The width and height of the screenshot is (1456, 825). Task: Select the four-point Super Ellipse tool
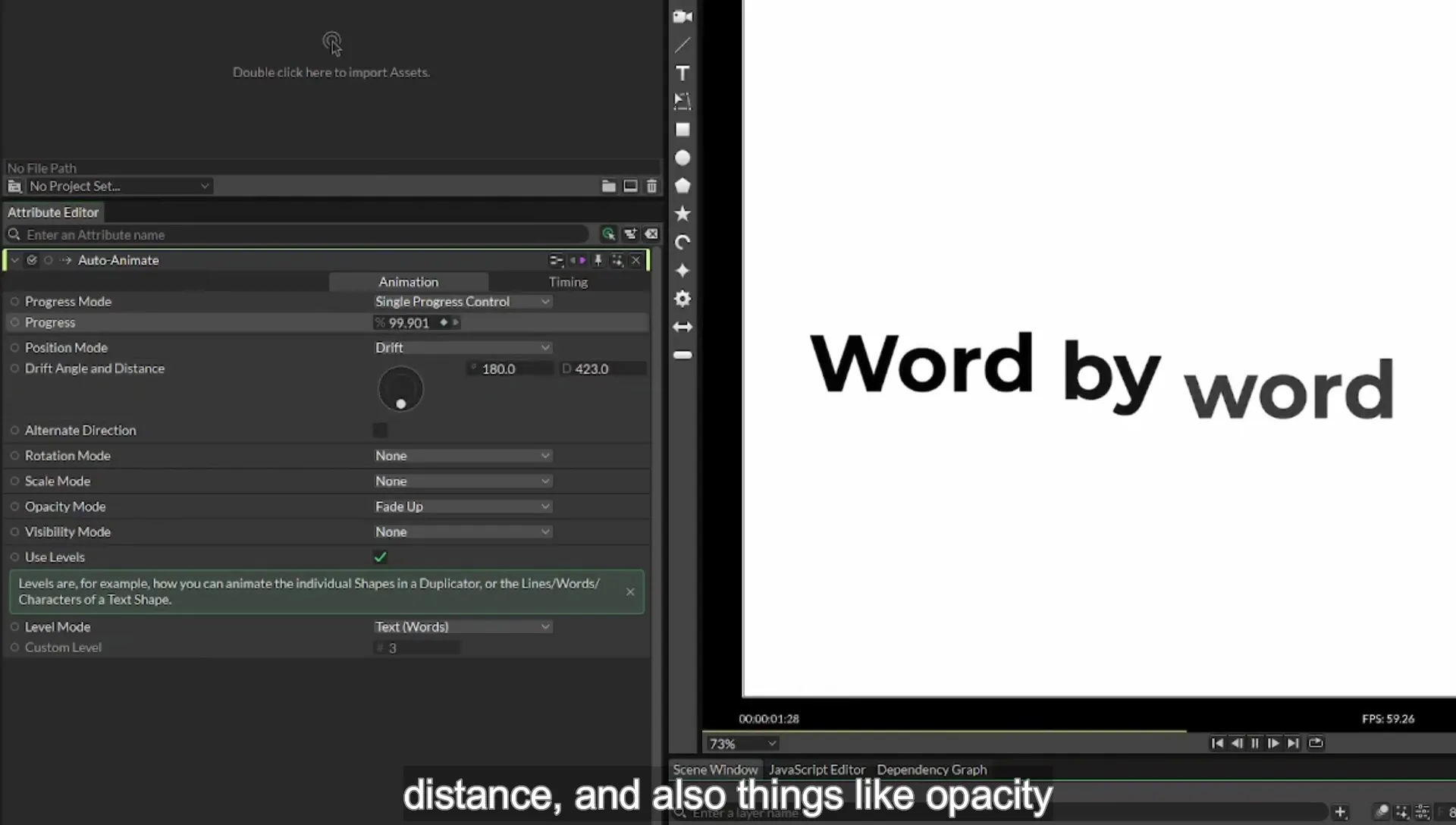(x=682, y=271)
